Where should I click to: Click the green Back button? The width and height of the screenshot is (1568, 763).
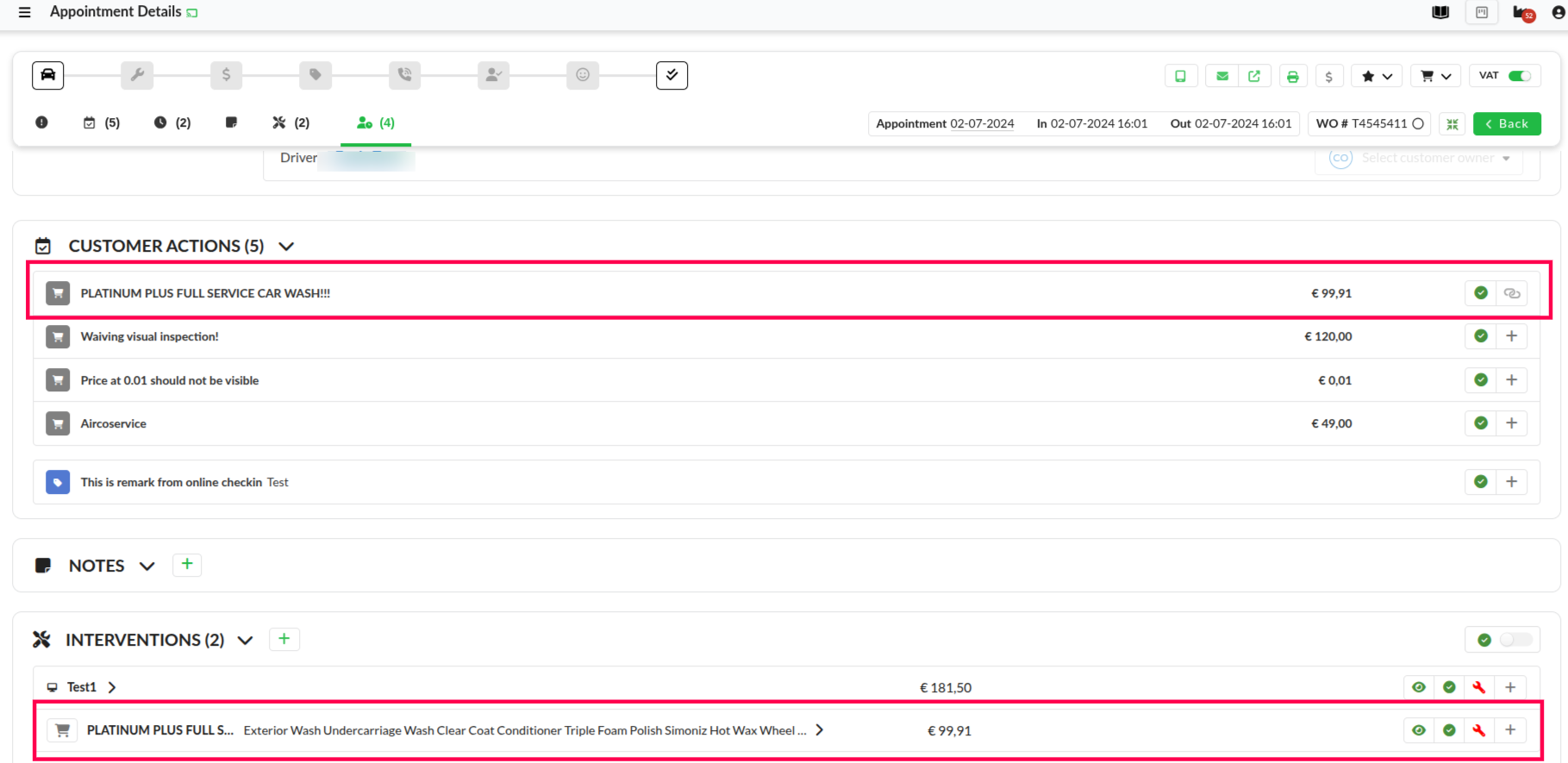pyautogui.click(x=1506, y=124)
